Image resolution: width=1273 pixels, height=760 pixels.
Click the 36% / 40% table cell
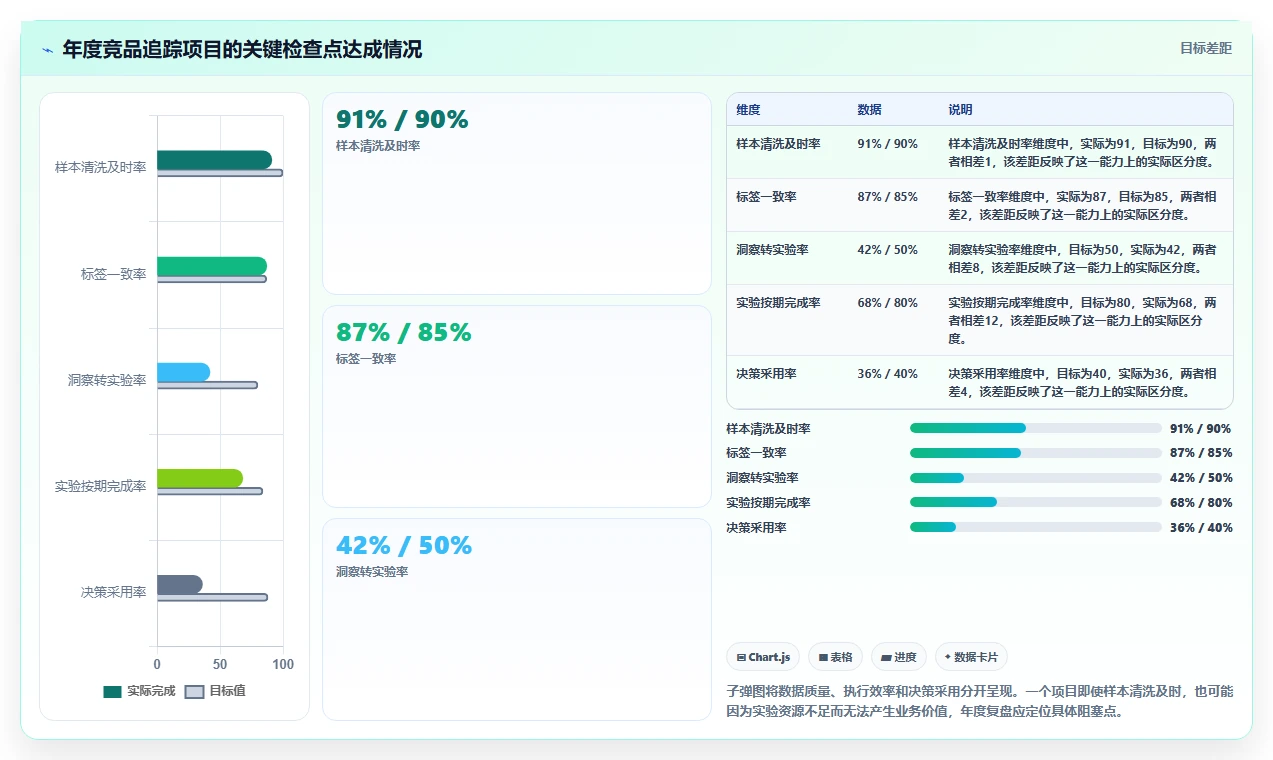(887, 374)
